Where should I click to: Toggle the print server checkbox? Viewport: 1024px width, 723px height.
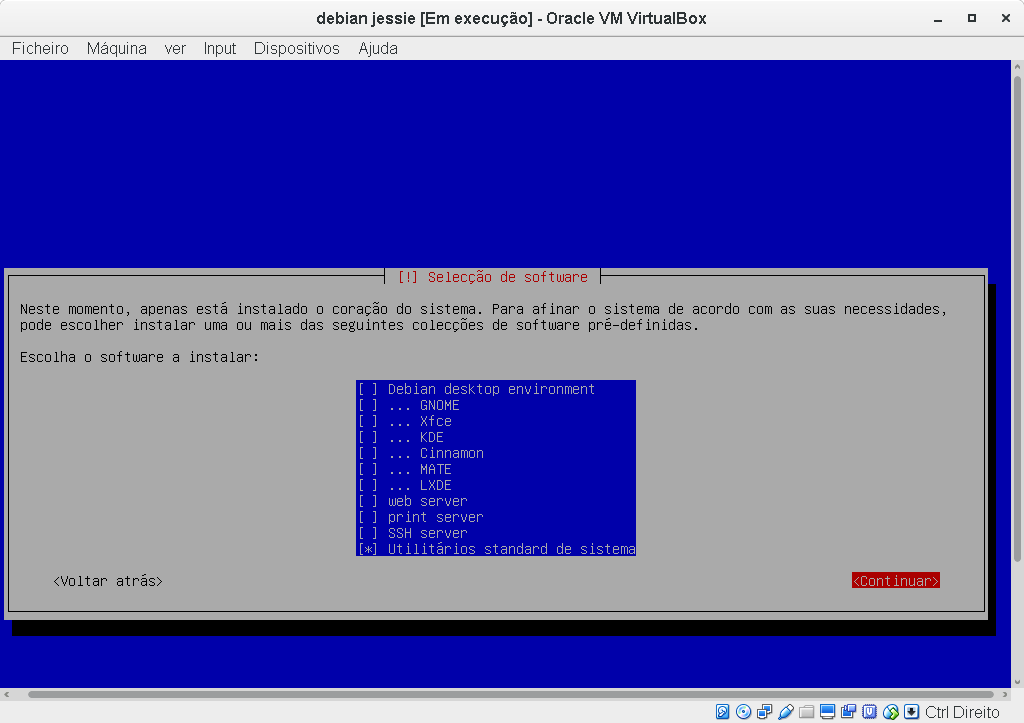point(368,517)
